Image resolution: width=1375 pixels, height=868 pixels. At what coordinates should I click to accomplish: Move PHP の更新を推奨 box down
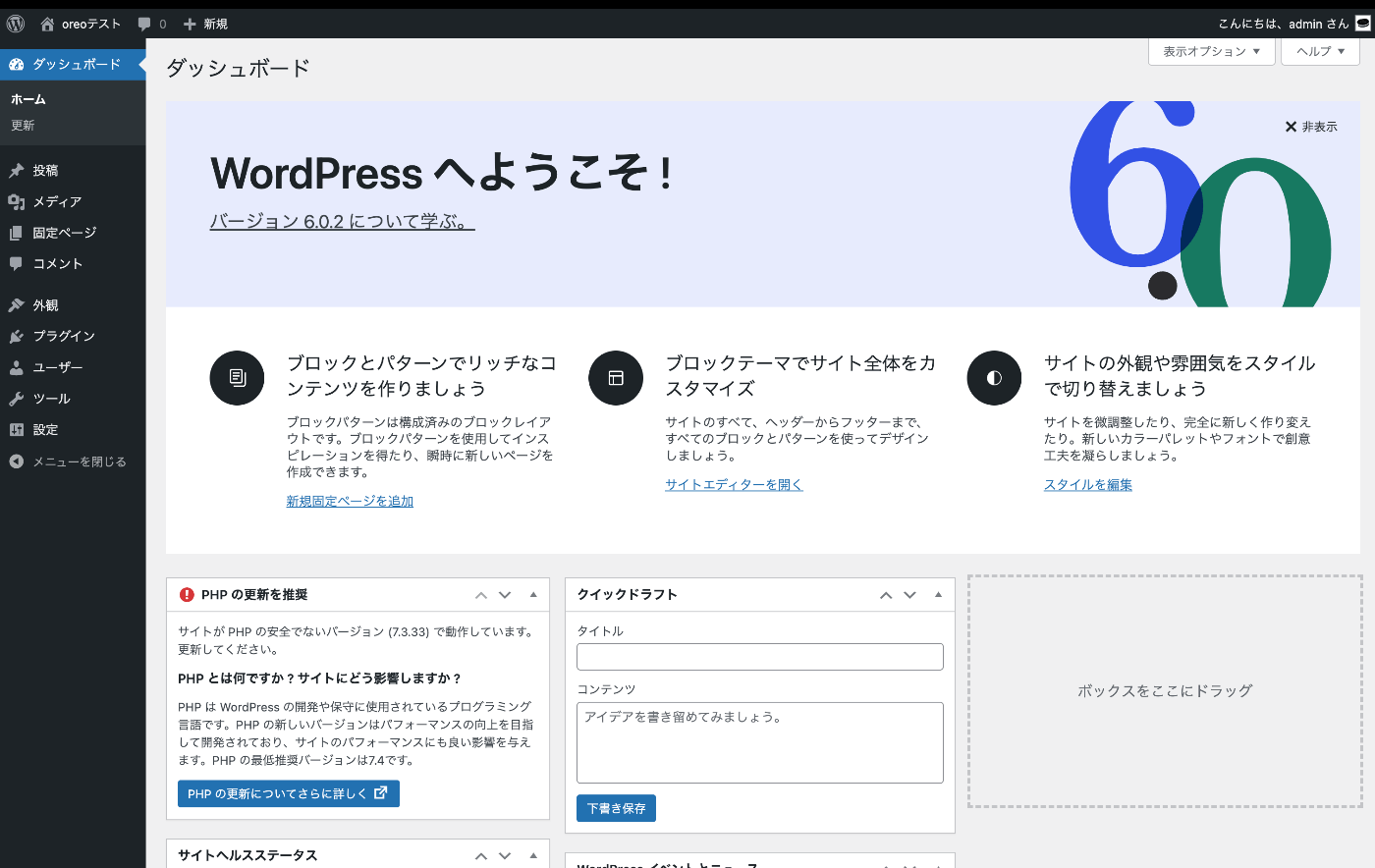(x=505, y=595)
